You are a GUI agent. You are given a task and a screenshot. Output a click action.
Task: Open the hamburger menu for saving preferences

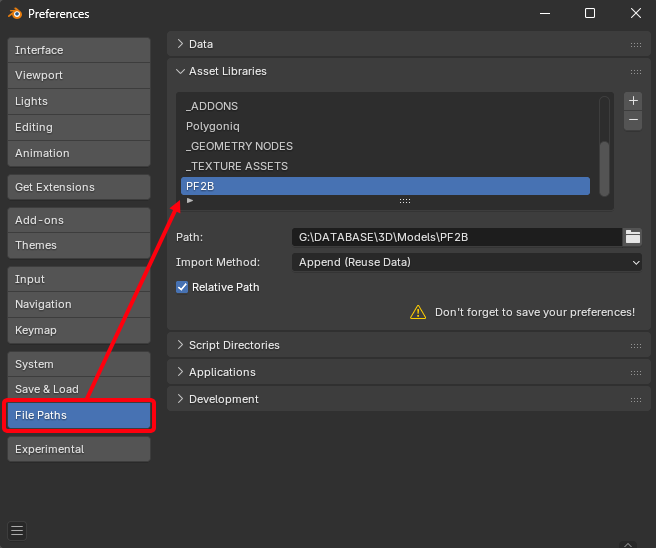coord(17,530)
